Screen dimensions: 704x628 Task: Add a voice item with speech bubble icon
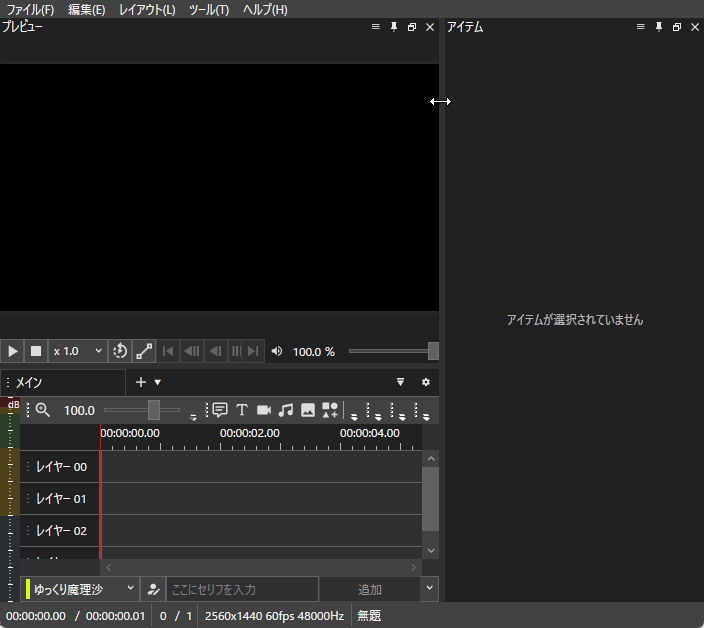[220, 410]
